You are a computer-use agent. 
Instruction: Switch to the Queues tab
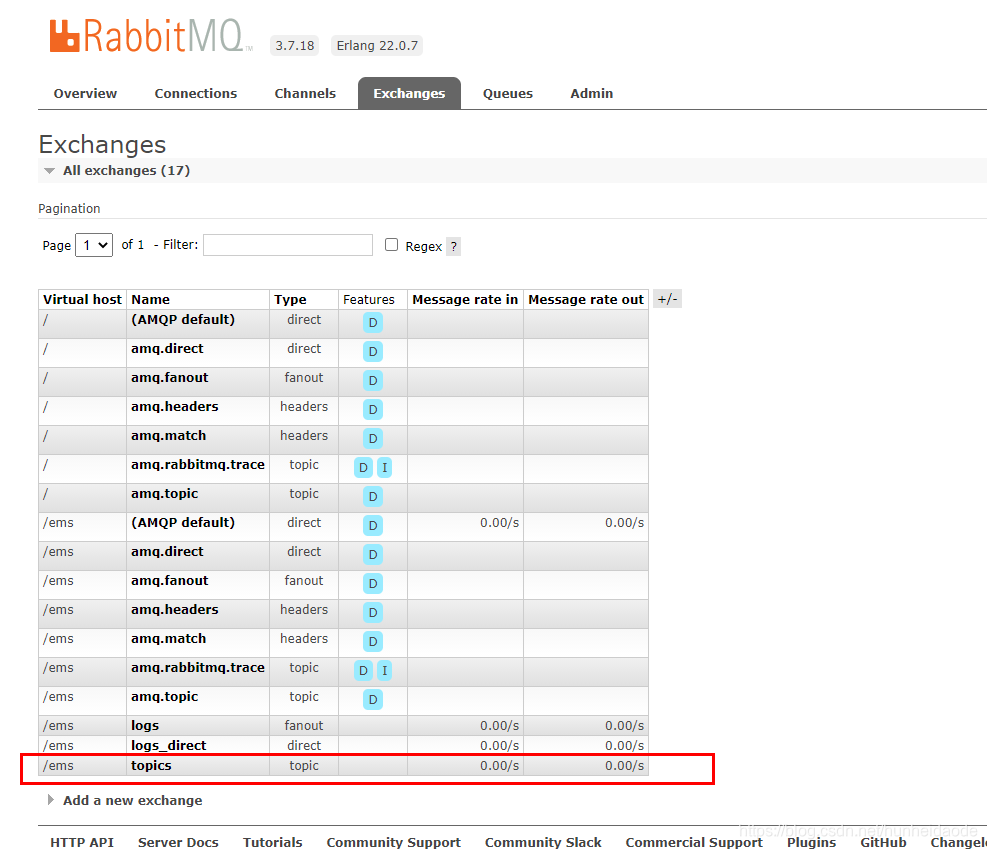507,93
